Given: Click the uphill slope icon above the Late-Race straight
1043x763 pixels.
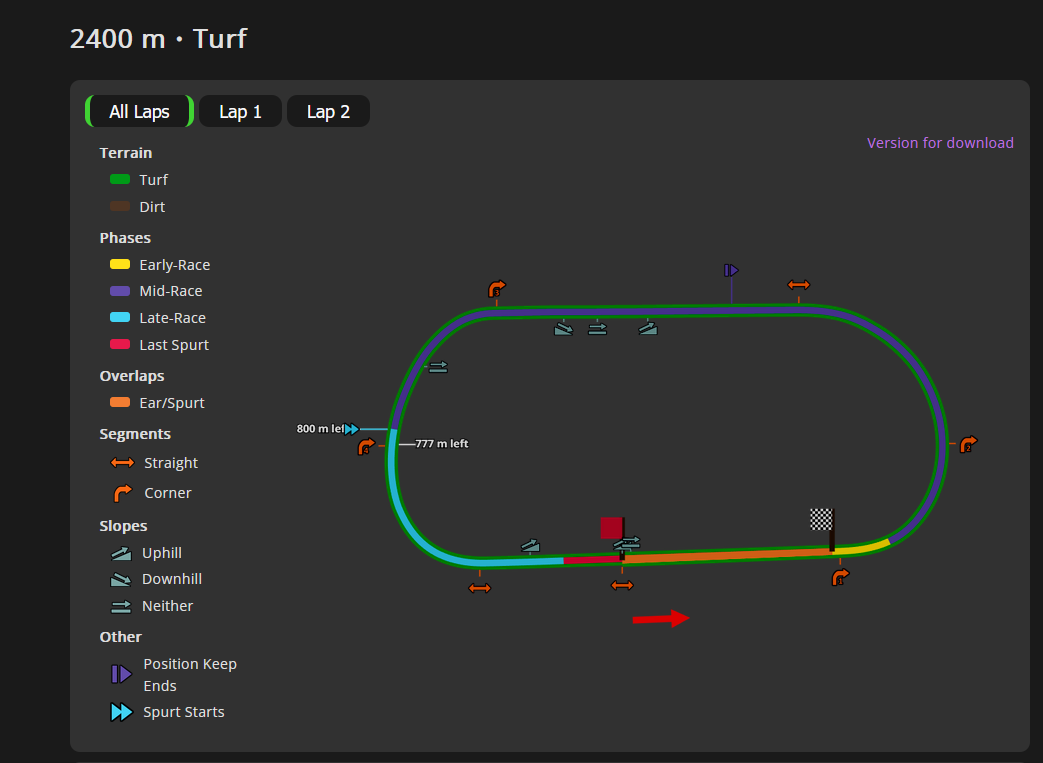Looking at the screenshot, I should point(530,546).
